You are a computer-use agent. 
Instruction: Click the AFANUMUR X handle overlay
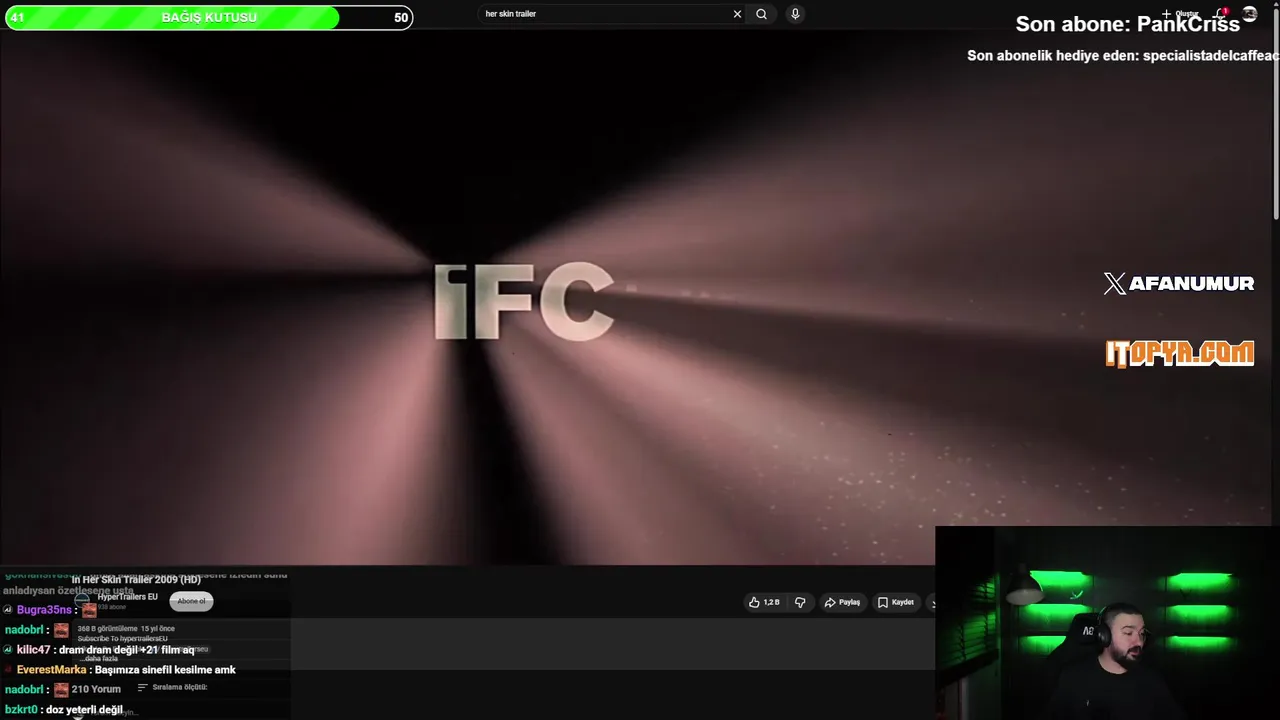pyautogui.click(x=1178, y=284)
